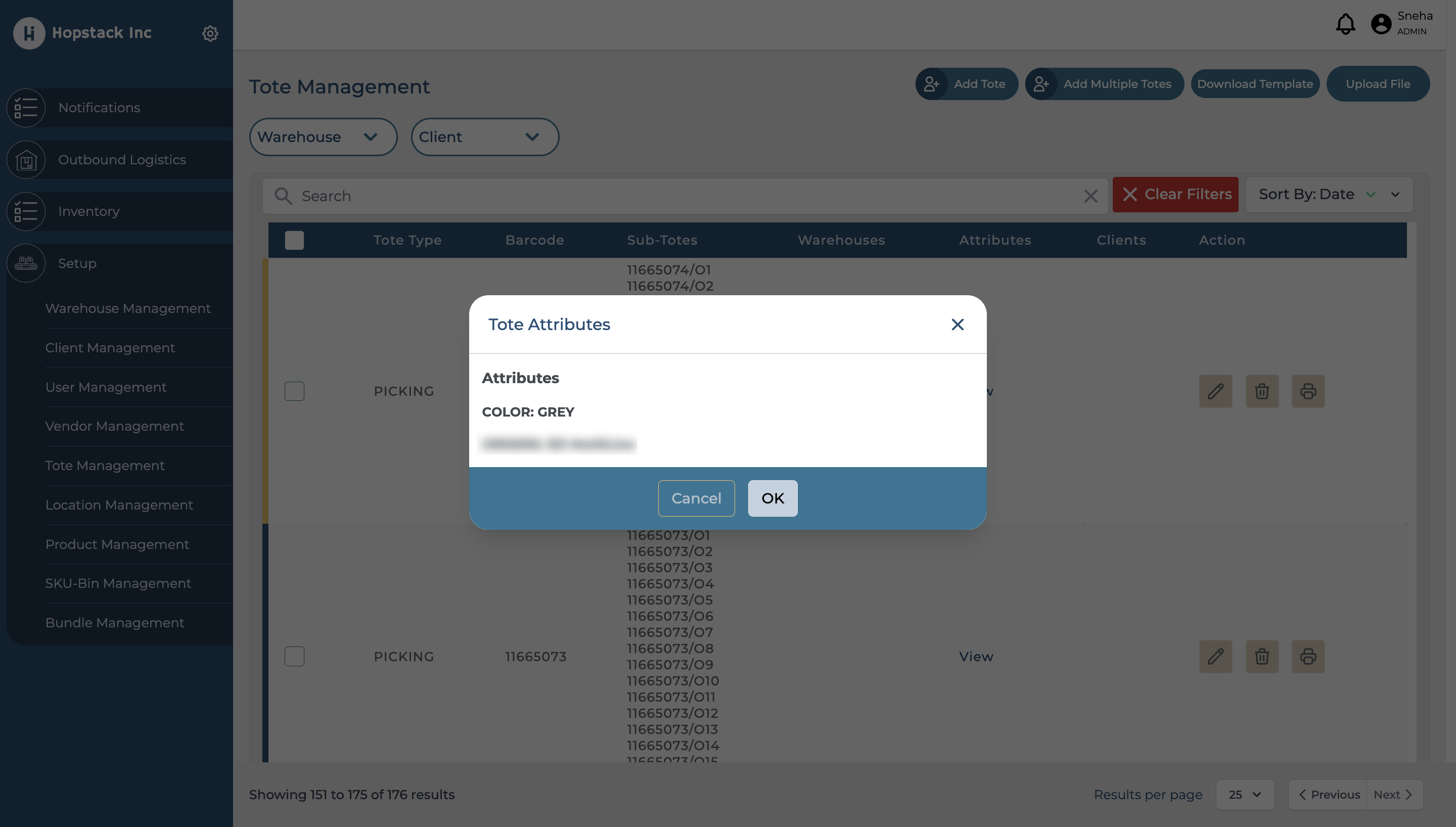Screen dimensions: 1456x827
Task: Click the View link for tote 11665073
Action: point(976,657)
